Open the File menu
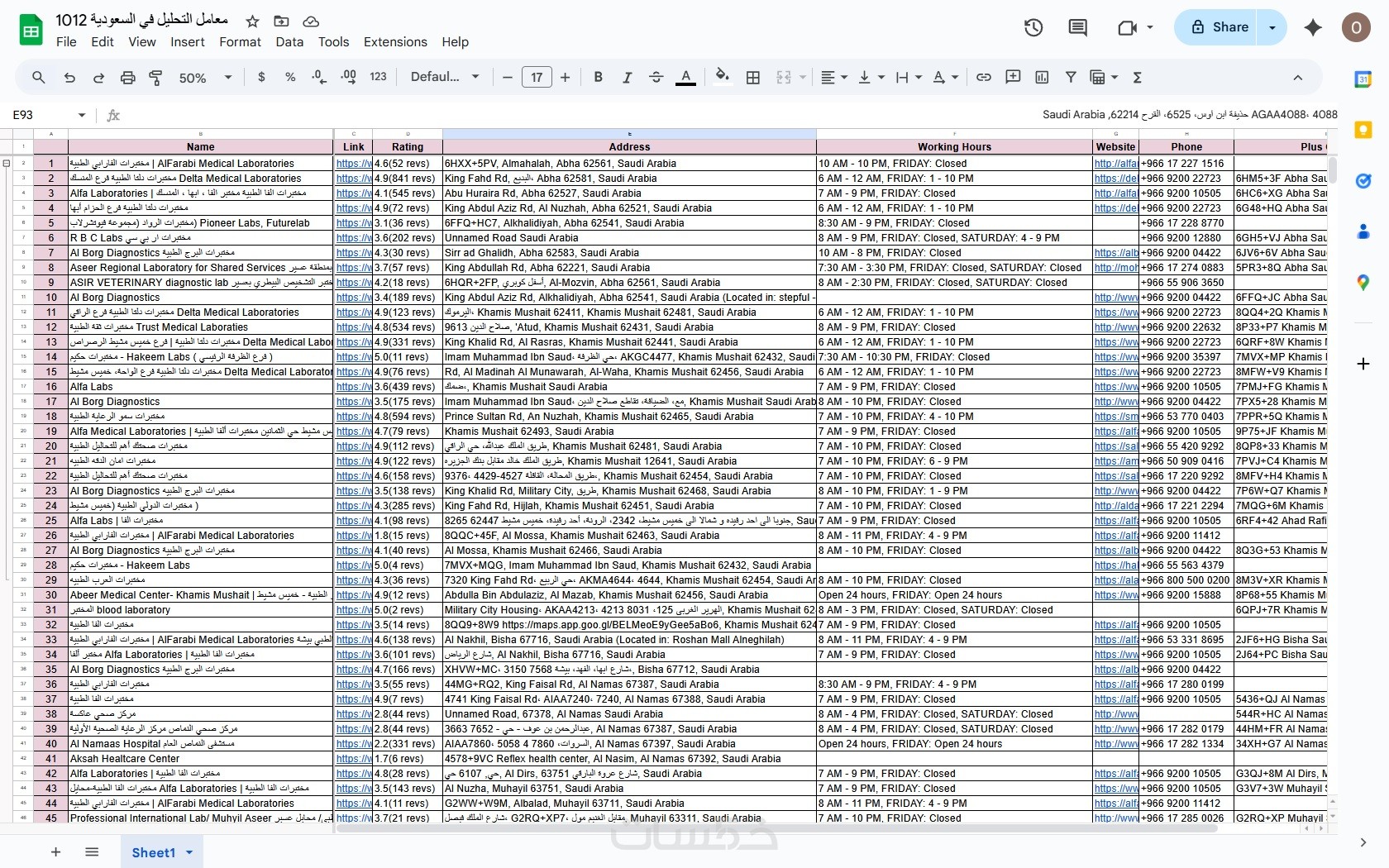Image resolution: width=1389 pixels, height=868 pixels. (x=66, y=42)
